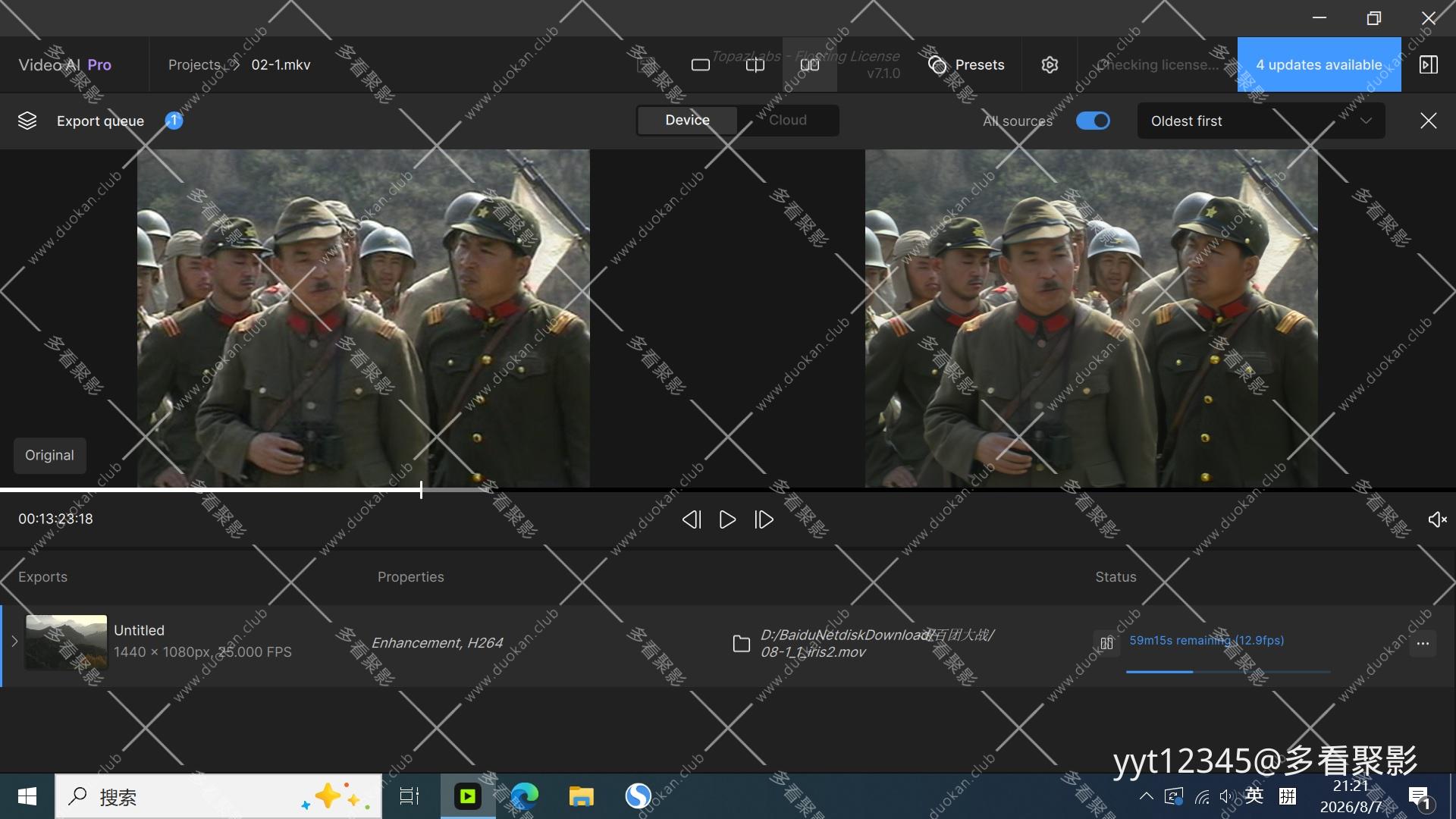Unmute the preview audio

[x=1437, y=519]
